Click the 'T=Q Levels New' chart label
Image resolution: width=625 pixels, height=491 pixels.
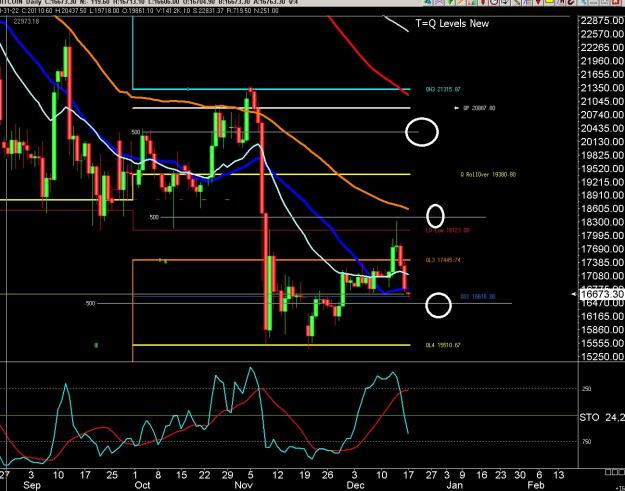point(452,24)
